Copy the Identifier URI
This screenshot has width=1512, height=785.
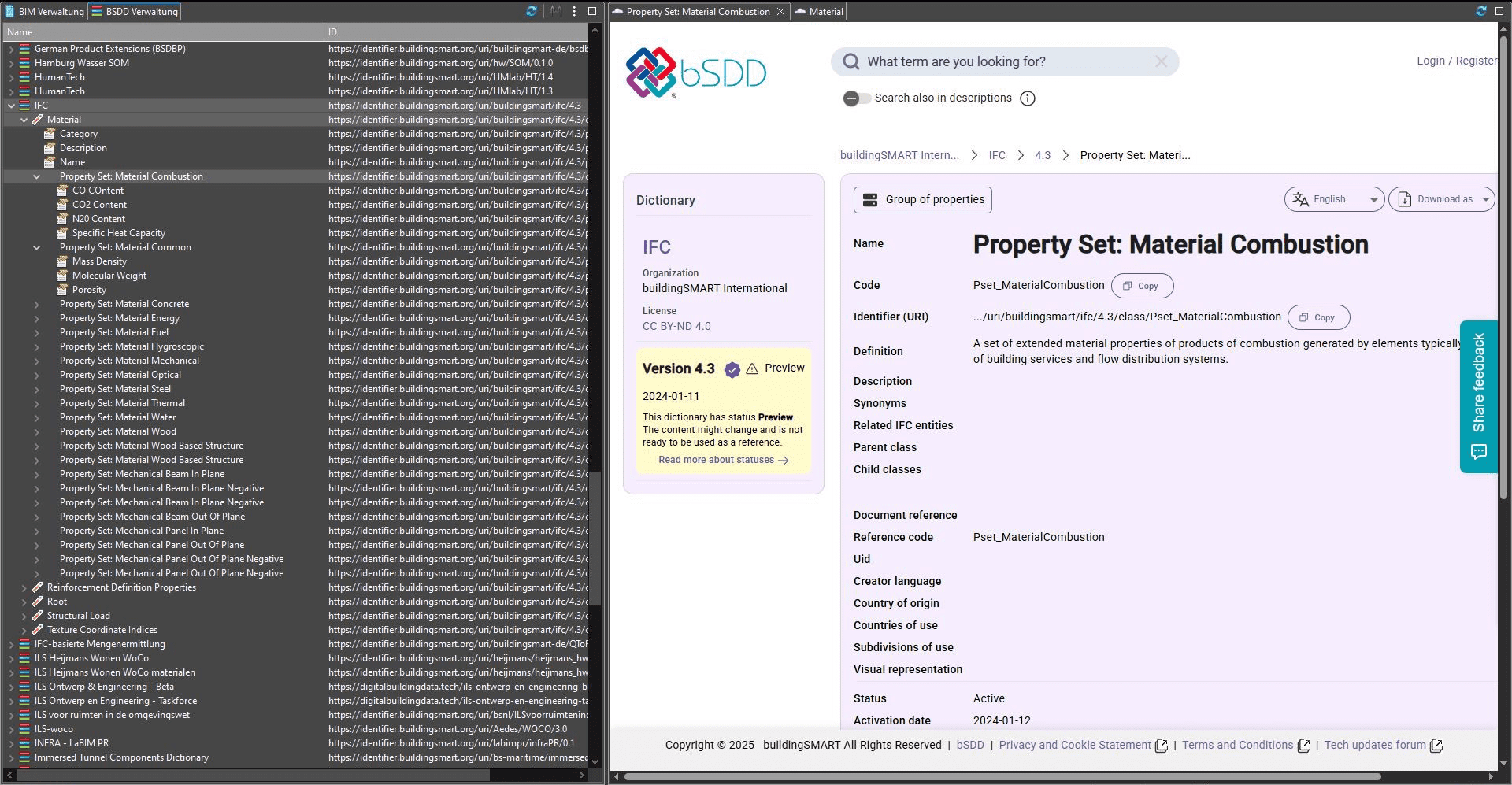(1318, 317)
